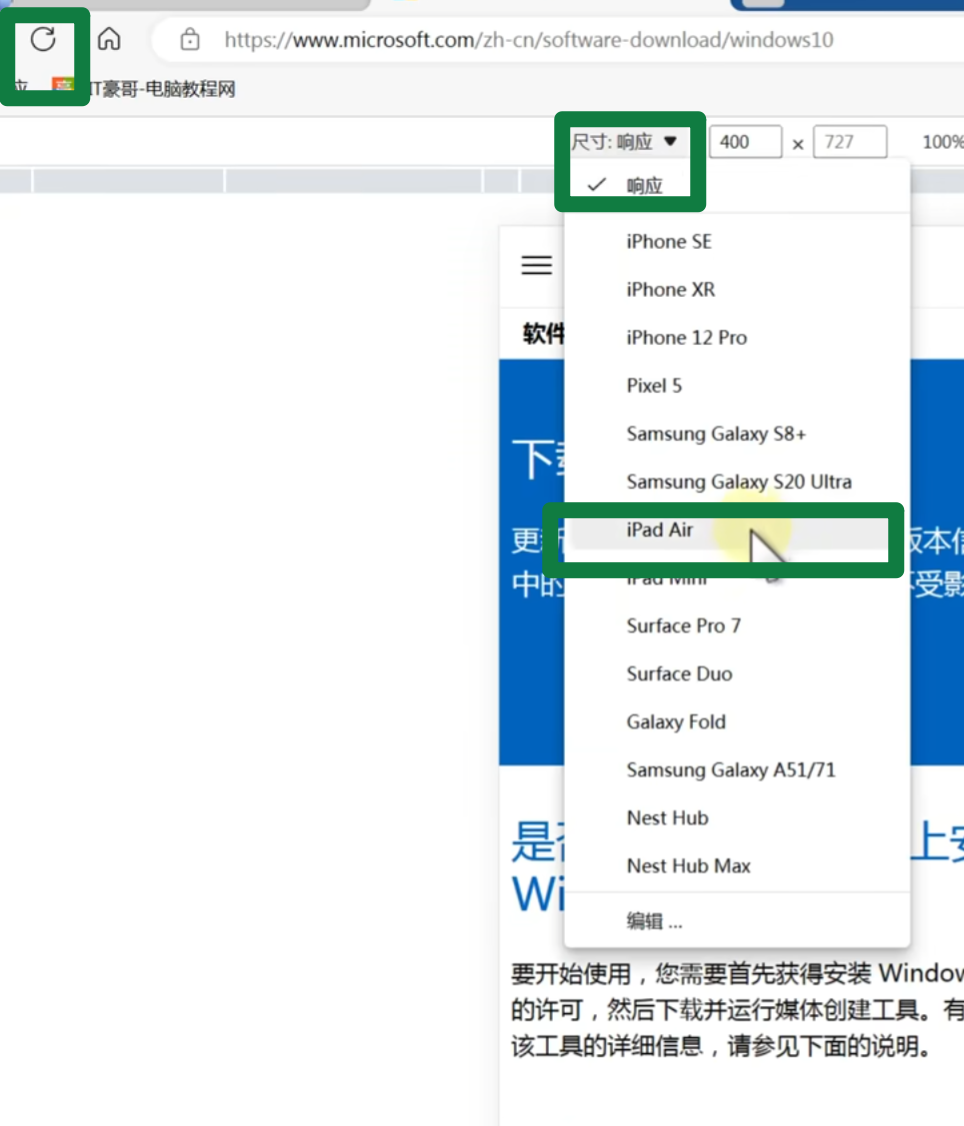Pick Nest Hub Max device
This screenshot has height=1126, width=964.
[737, 866]
